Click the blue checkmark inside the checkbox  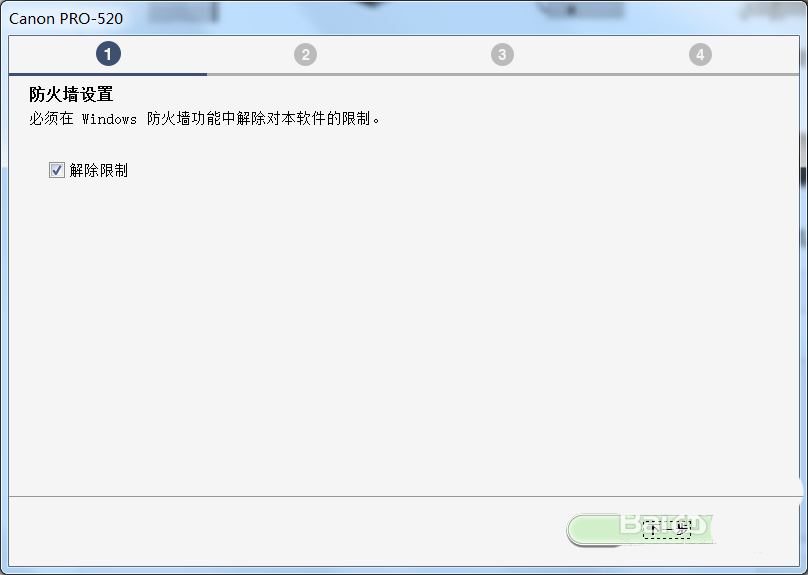(x=57, y=170)
